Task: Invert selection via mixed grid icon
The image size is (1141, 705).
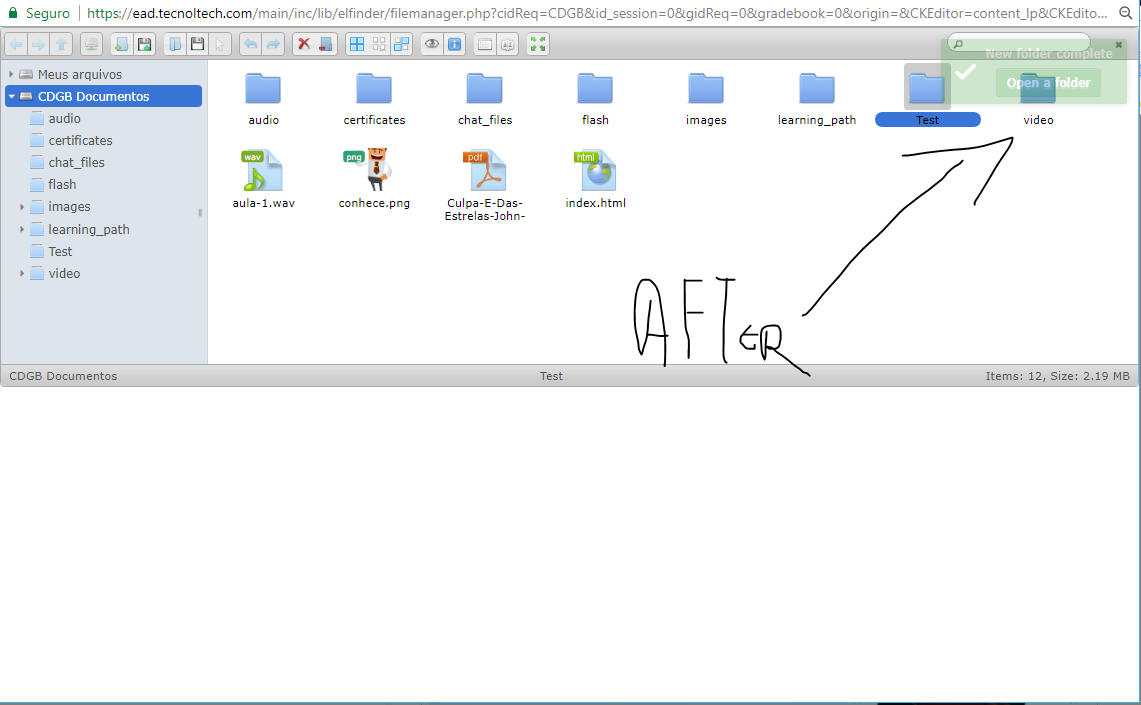Action: (x=402, y=44)
